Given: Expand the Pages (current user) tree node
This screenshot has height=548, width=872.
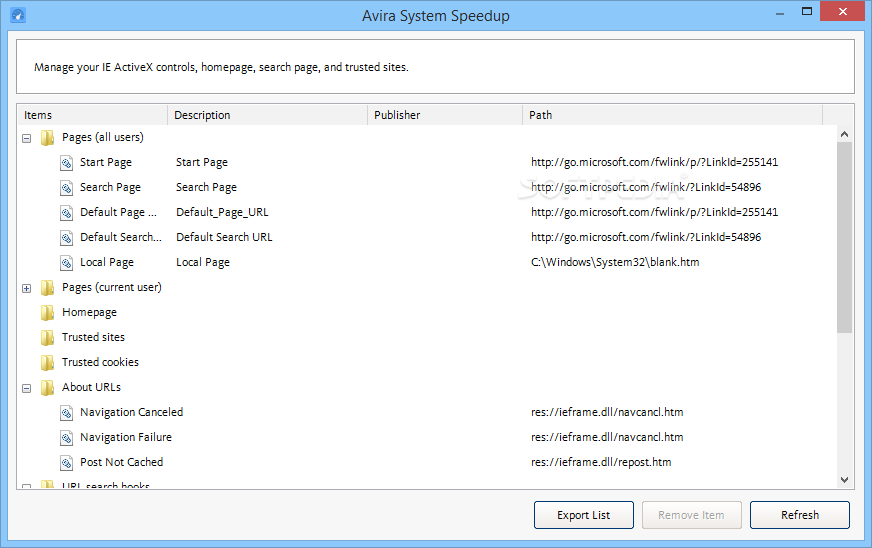Looking at the screenshot, I should (x=26, y=288).
